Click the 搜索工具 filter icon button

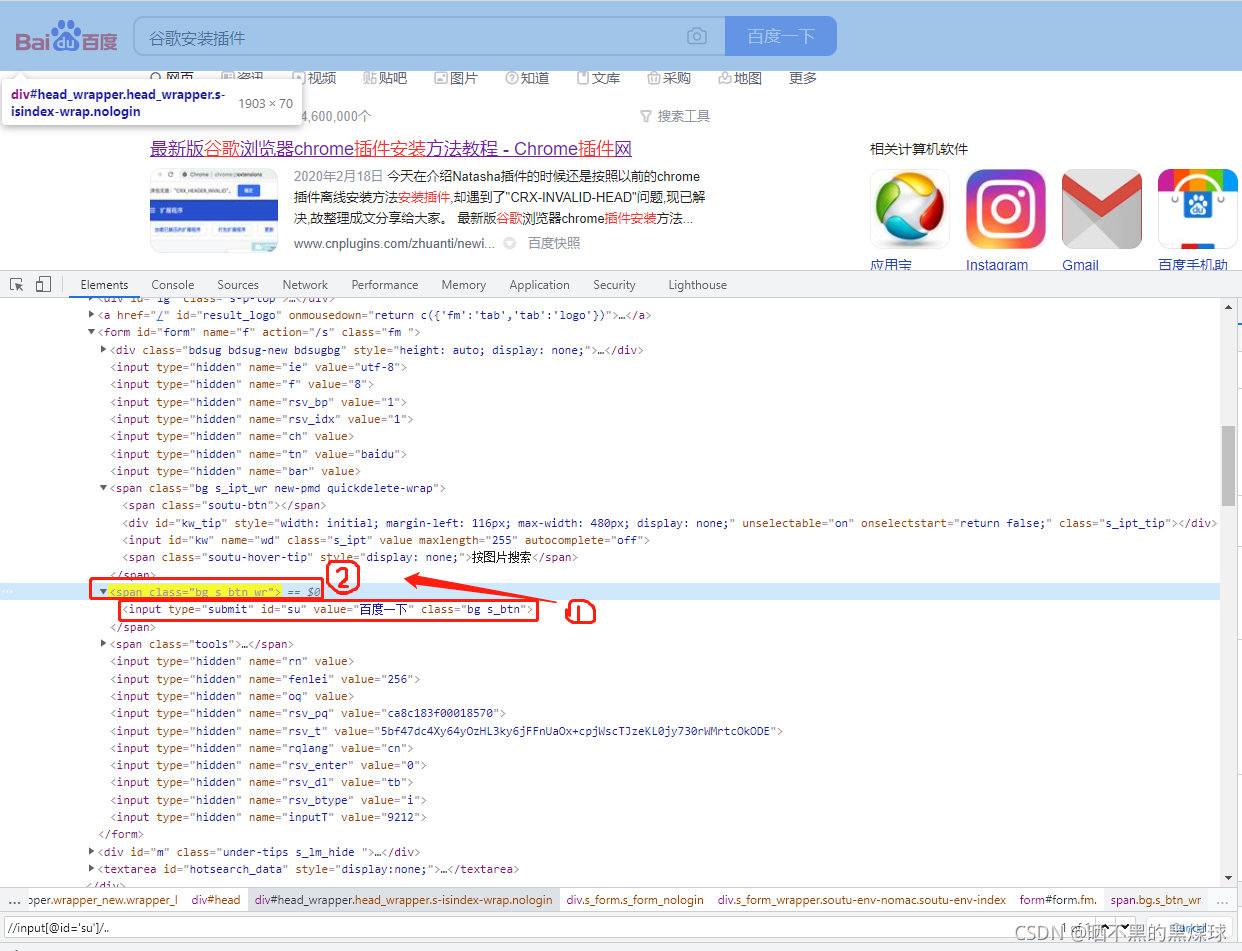(x=675, y=116)
